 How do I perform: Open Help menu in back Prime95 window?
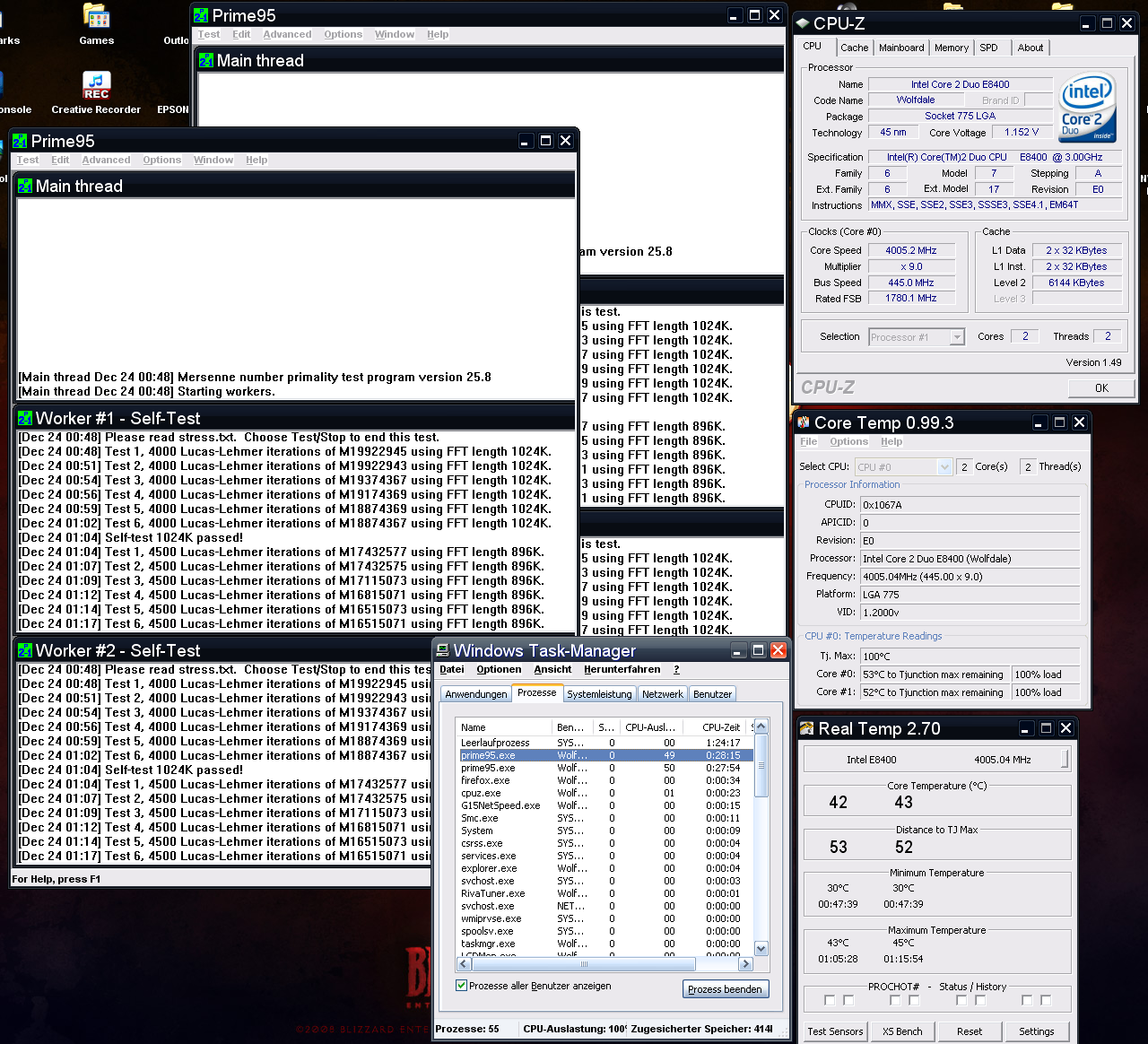pos(438,34)
